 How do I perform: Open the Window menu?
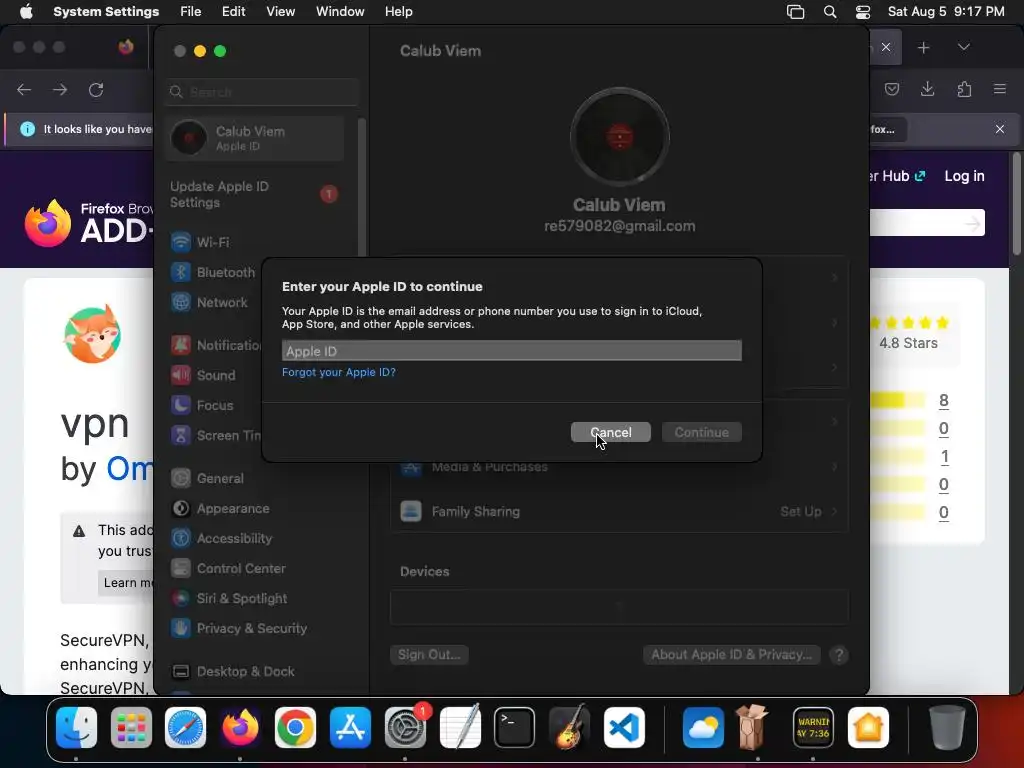tap(340, 11)
